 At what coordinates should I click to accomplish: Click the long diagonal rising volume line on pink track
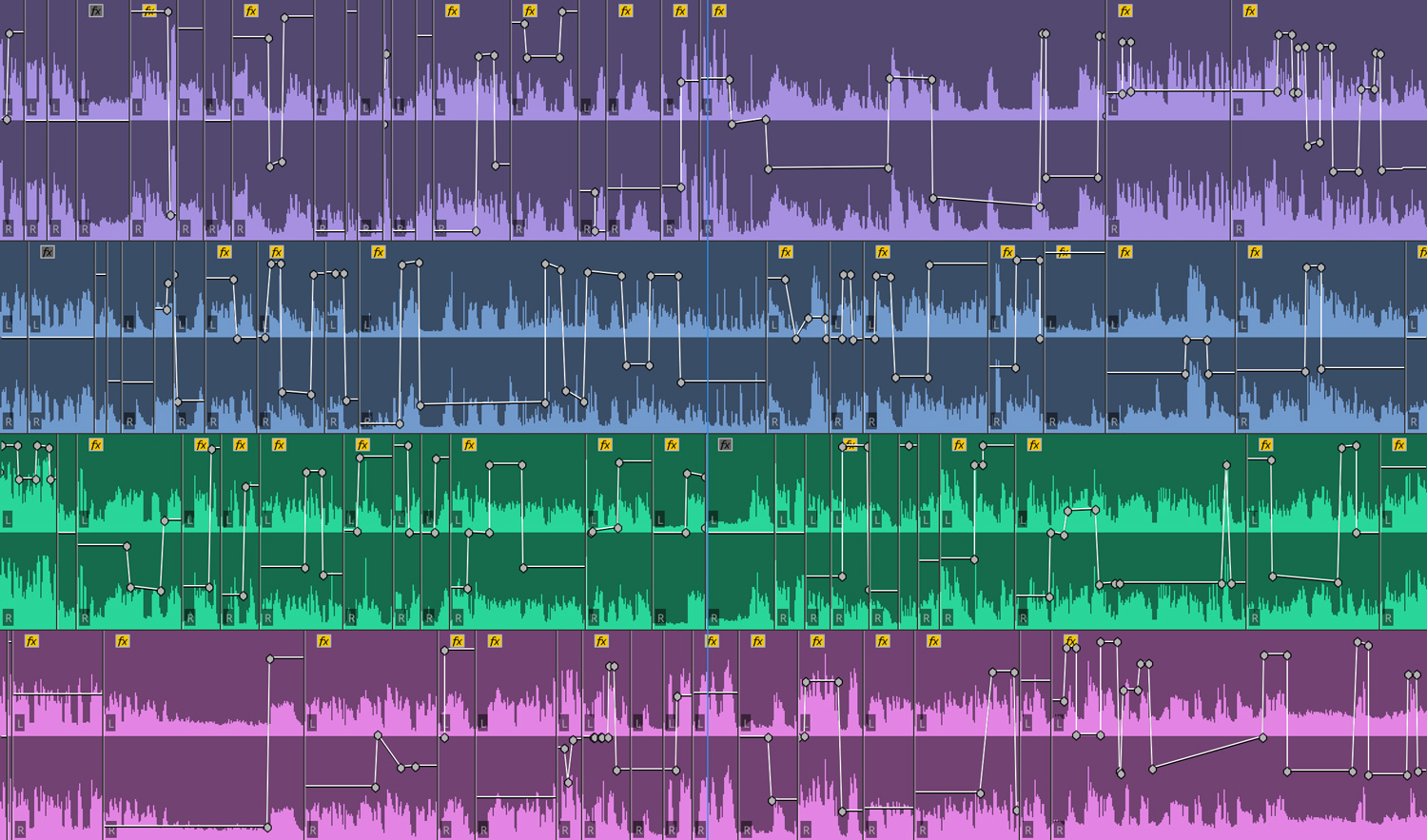(x=1207, y=752)
